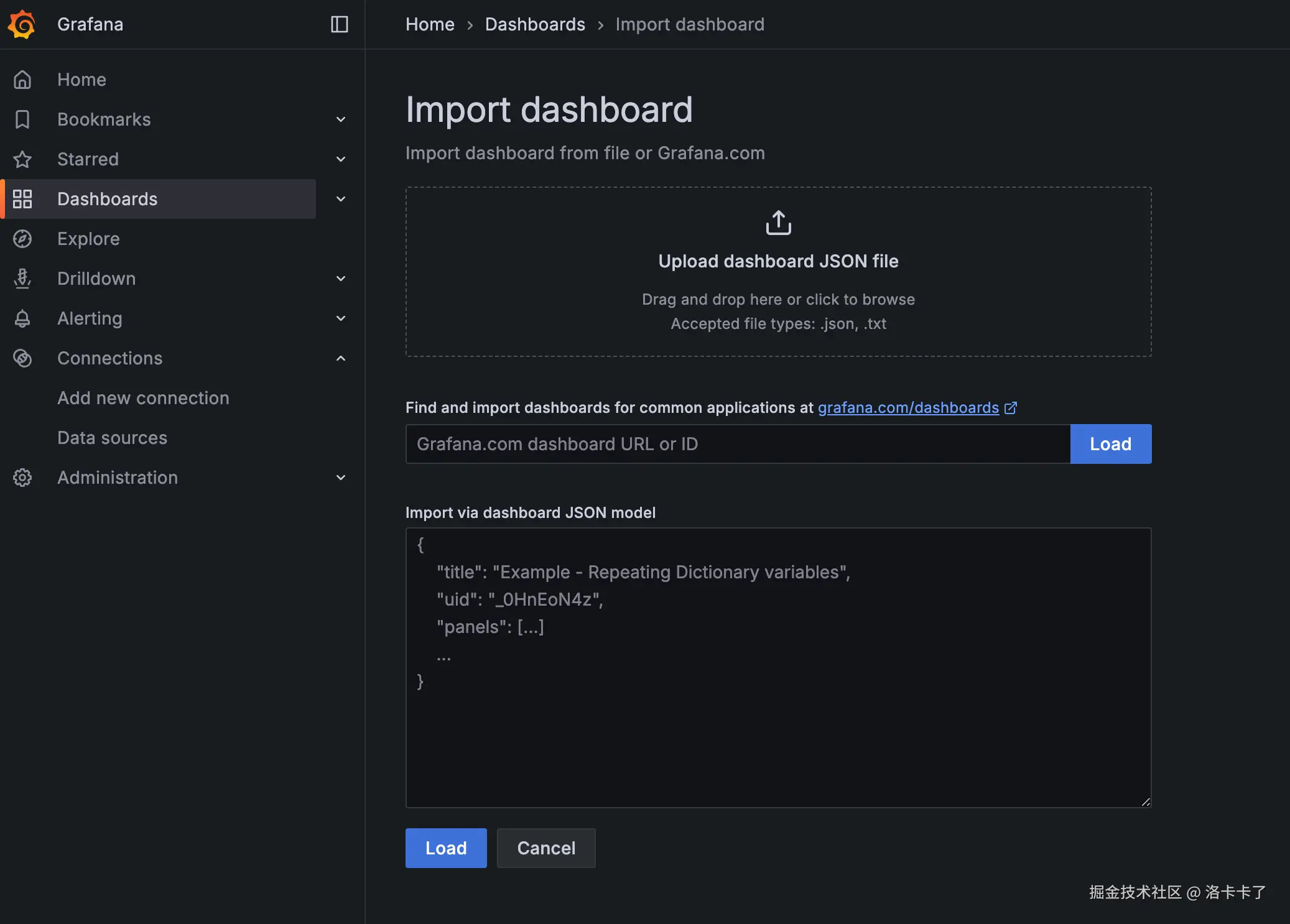Open the grafana.com/dashboards link
Screen dimensions: 1290x924
(908, 408)
